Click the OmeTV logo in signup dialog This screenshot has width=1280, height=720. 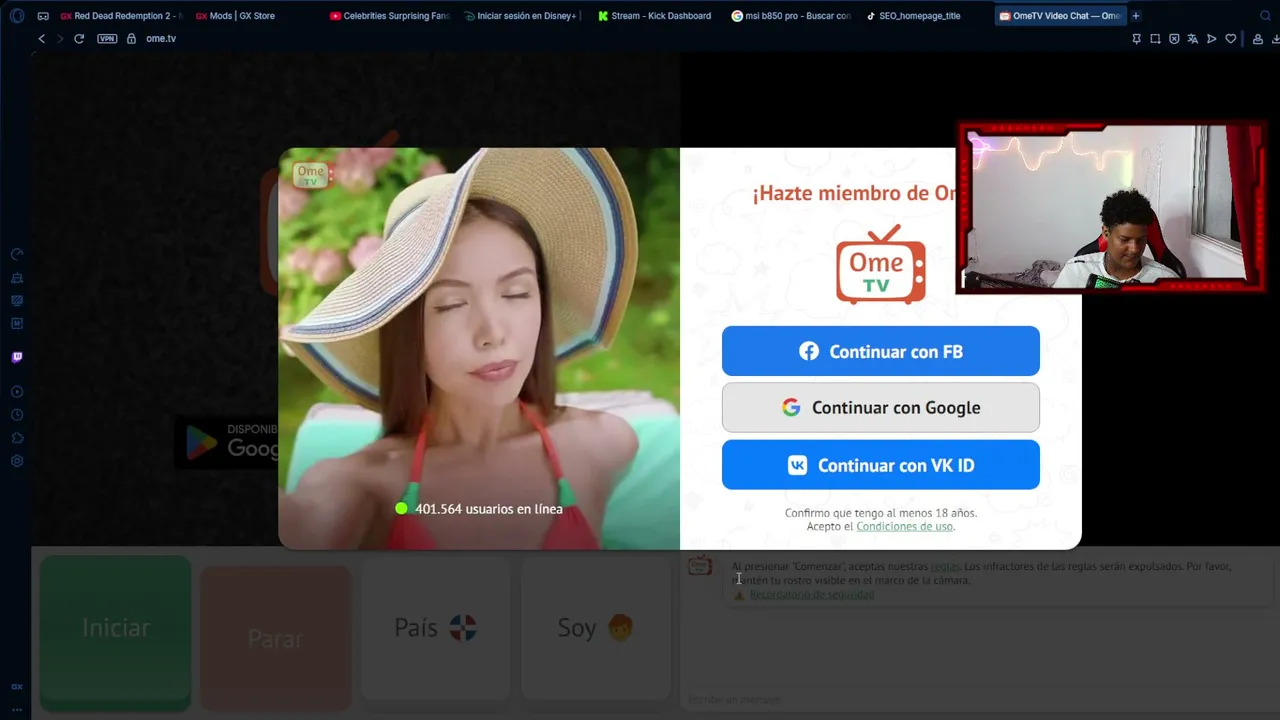tap(881, 264)
